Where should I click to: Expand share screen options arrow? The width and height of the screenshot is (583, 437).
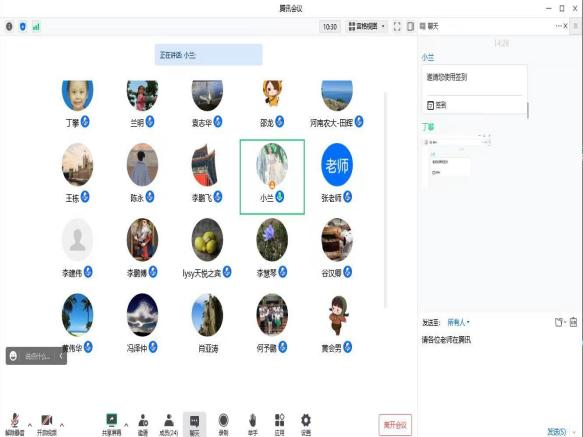(x=126, y=424)
